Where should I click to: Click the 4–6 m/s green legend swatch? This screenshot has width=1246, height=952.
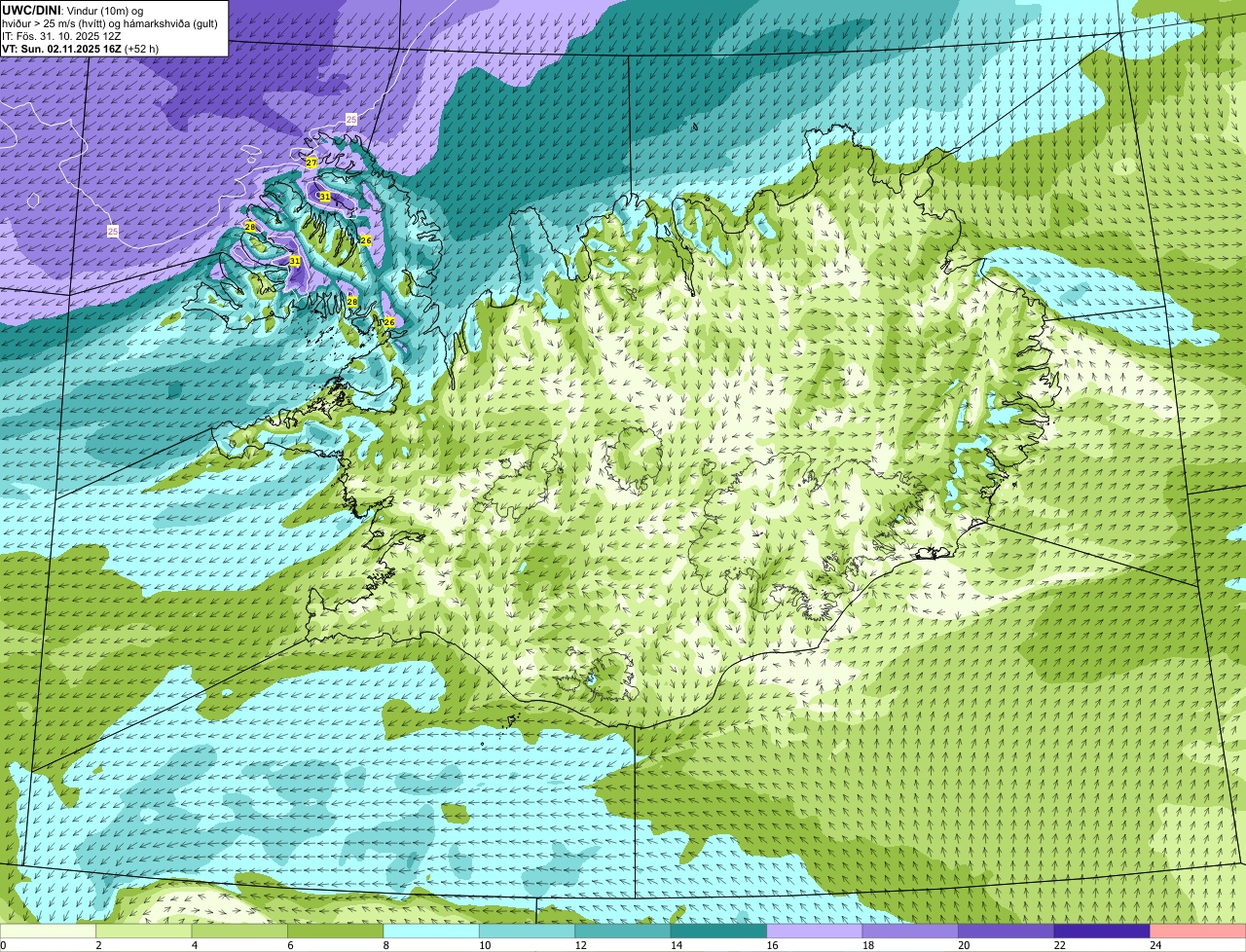[x=240, y=931]
